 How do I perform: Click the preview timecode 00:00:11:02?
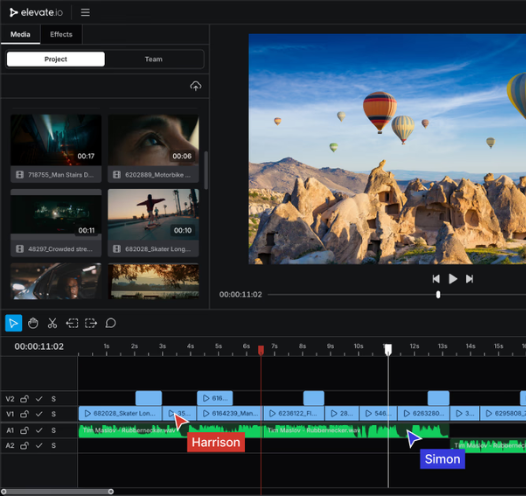tap(241, 294)
